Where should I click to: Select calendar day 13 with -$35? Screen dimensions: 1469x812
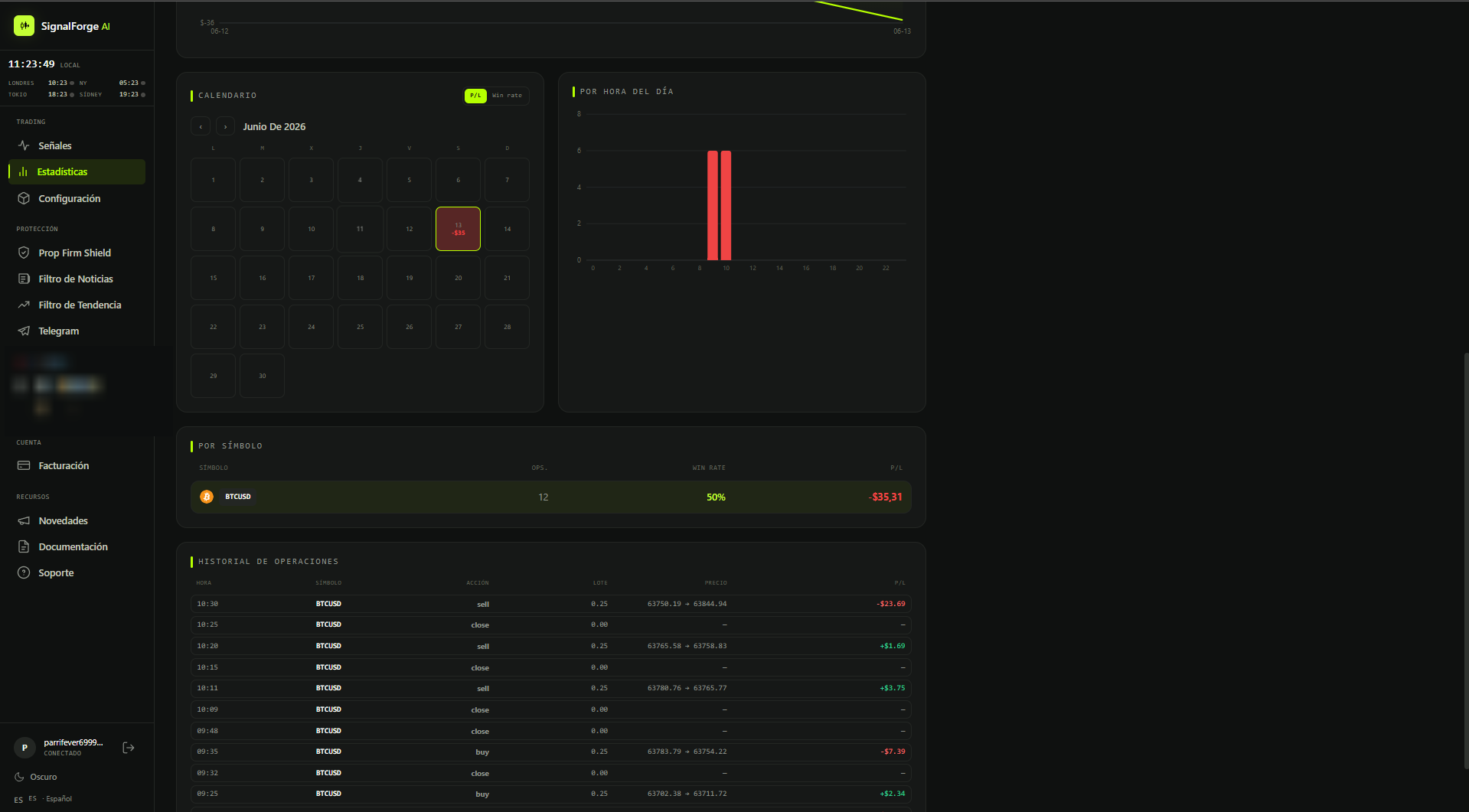(458, 229)
